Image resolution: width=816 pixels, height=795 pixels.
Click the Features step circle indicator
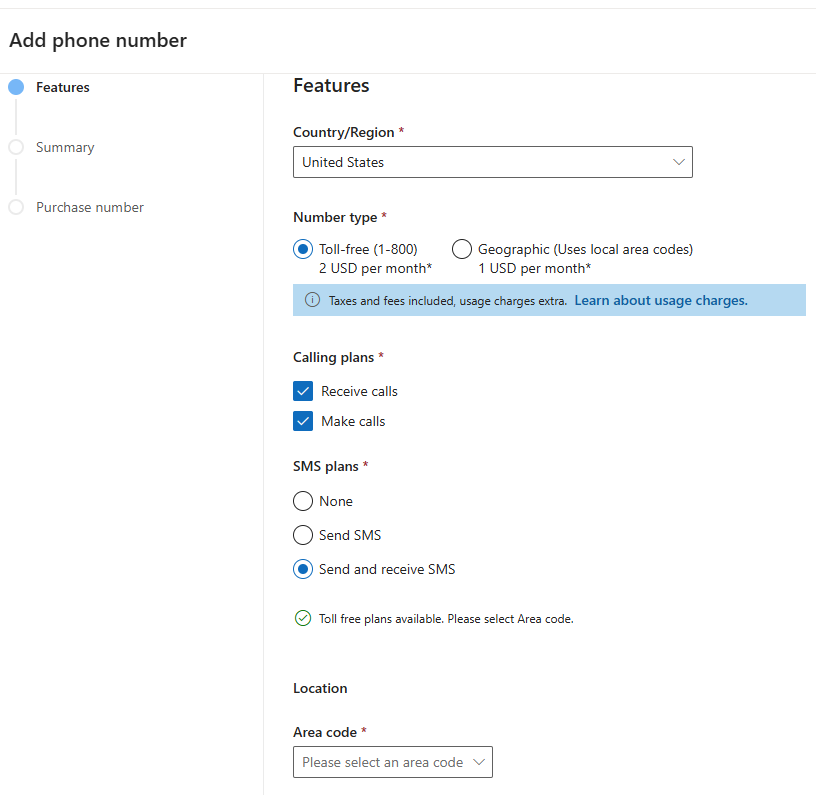click(16, 87)
